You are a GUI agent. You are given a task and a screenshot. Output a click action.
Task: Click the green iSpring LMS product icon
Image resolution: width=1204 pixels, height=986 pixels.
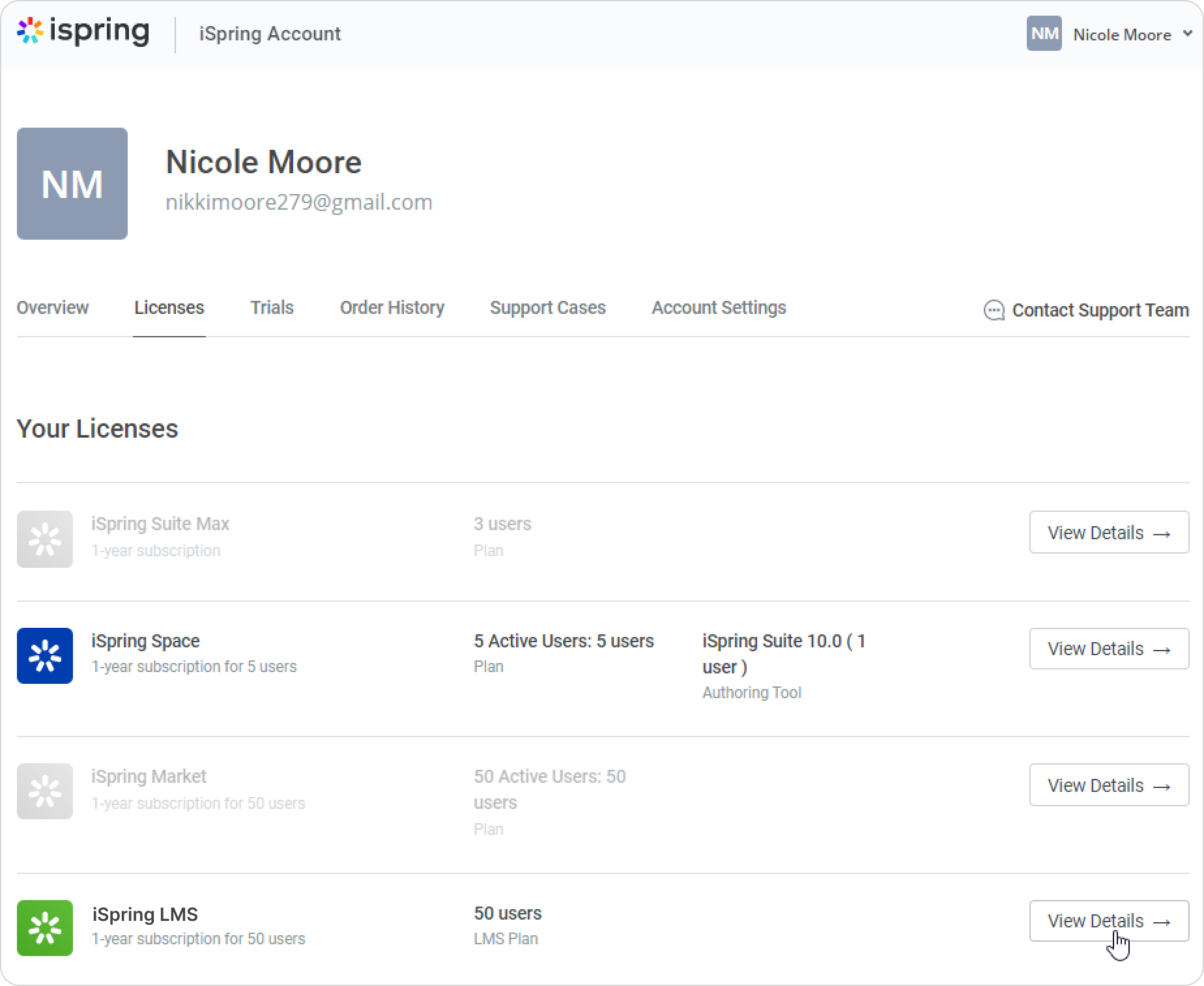click(45, 928)
